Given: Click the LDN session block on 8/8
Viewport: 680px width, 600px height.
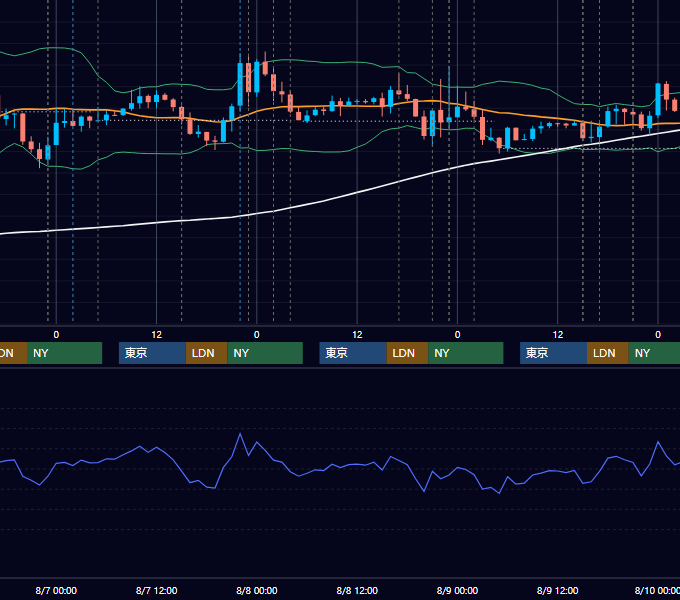Looking at the screenshot, I should pyautogui.click(x=407, y=353).
